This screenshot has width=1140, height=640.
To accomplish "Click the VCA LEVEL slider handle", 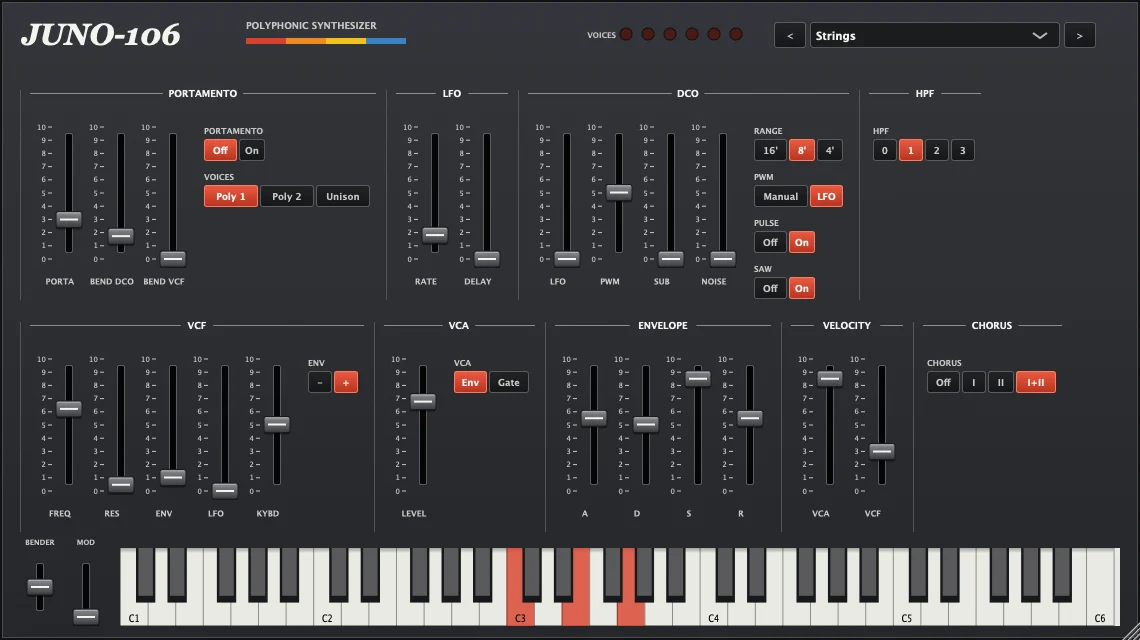I will tap(422, 401).
